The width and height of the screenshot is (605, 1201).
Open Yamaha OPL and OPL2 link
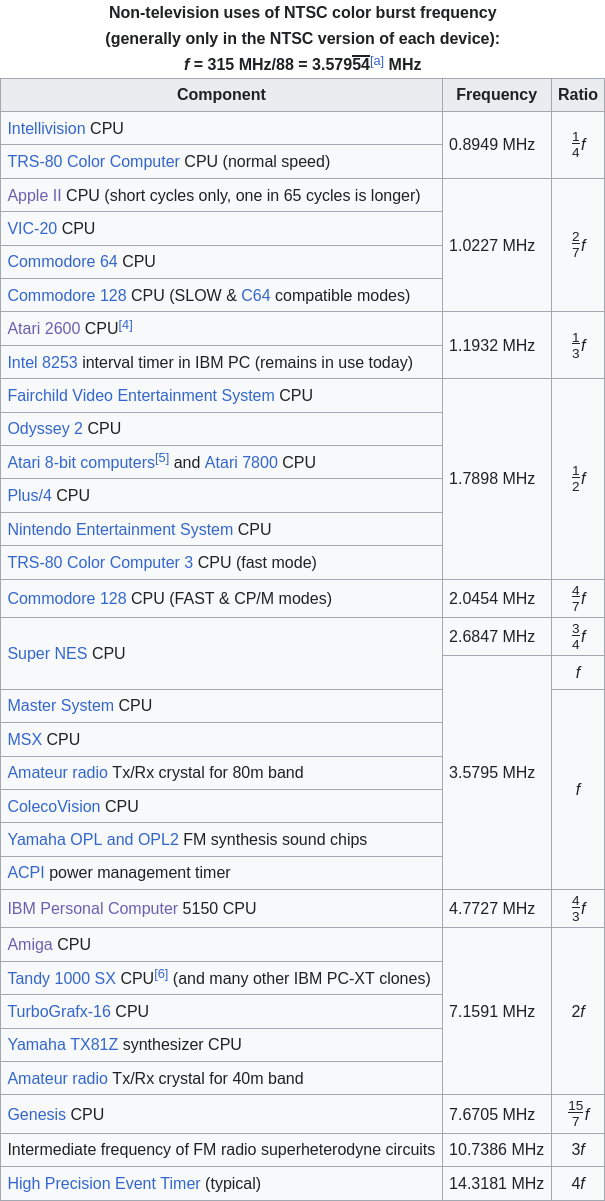[93, 839]
